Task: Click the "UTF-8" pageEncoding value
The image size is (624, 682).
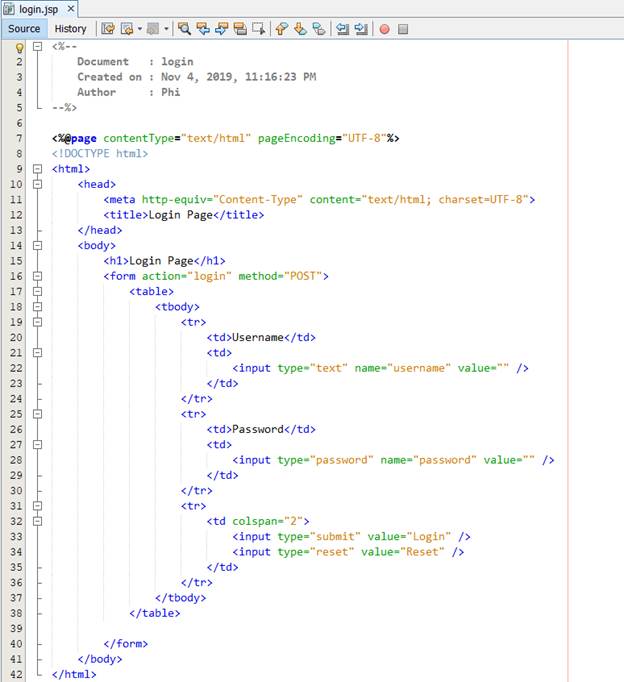Action: click(x=364, y=138)
